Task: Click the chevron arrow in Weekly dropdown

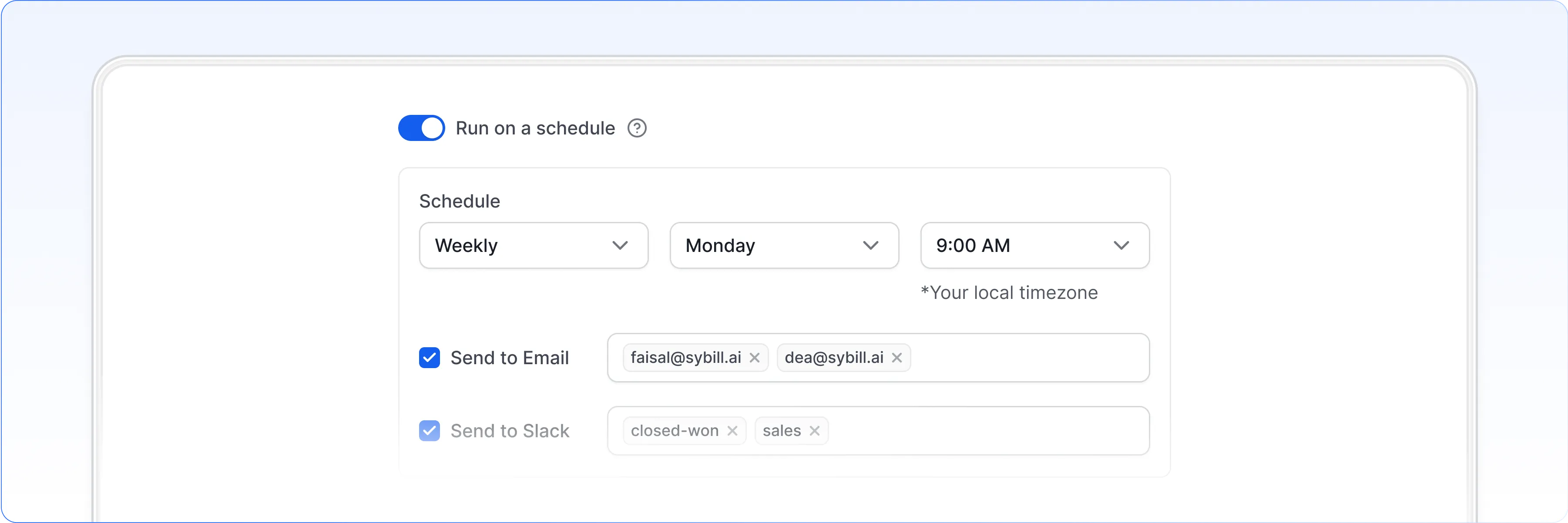Action: (620, 245)
